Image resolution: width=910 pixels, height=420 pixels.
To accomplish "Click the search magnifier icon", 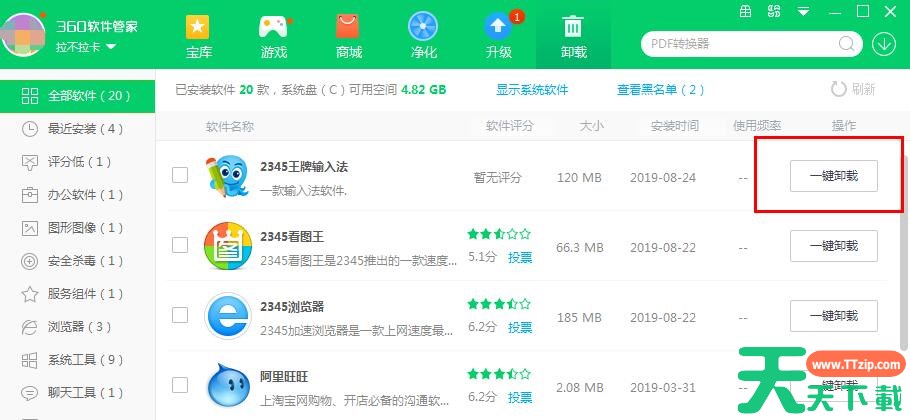I will point(848,44).
